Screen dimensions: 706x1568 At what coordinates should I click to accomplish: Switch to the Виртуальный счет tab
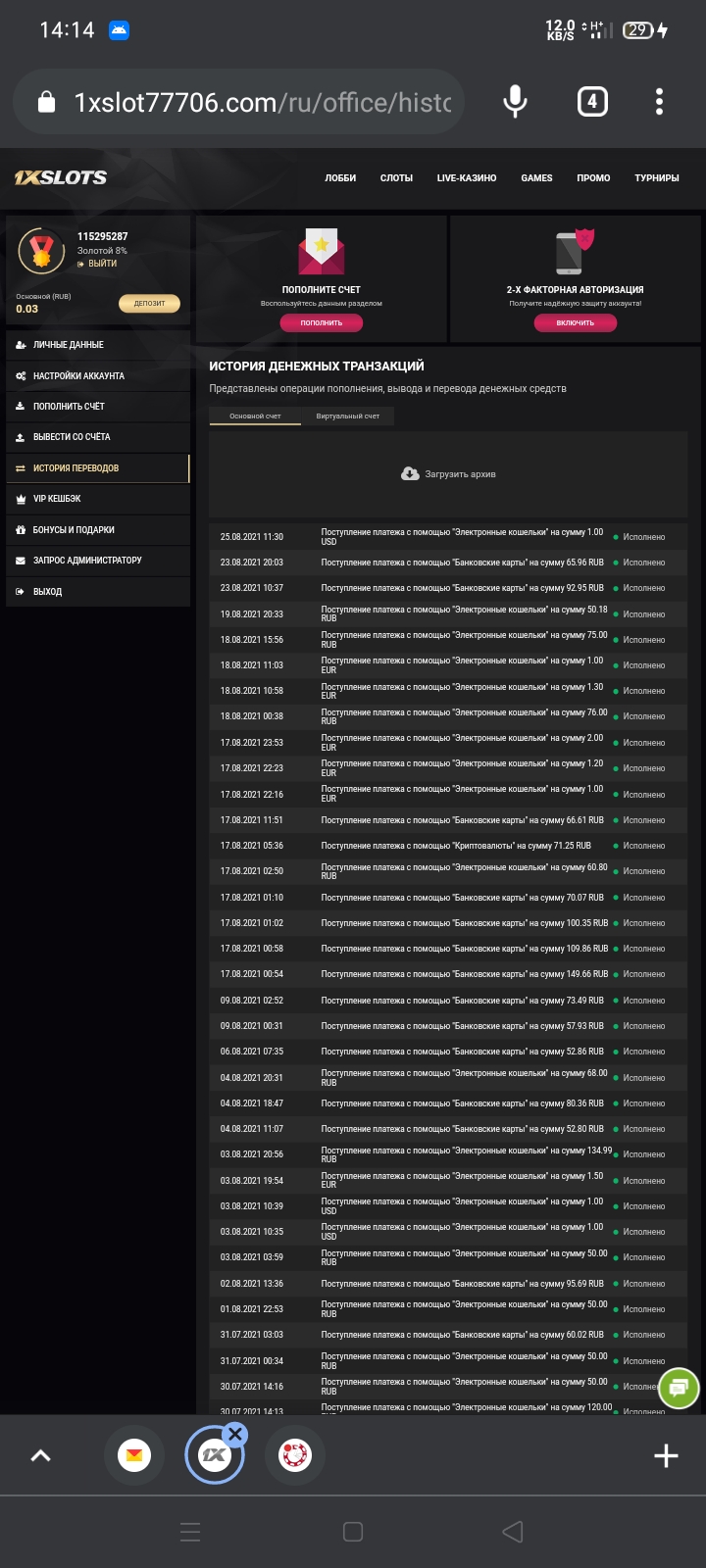tap(347, 416)
